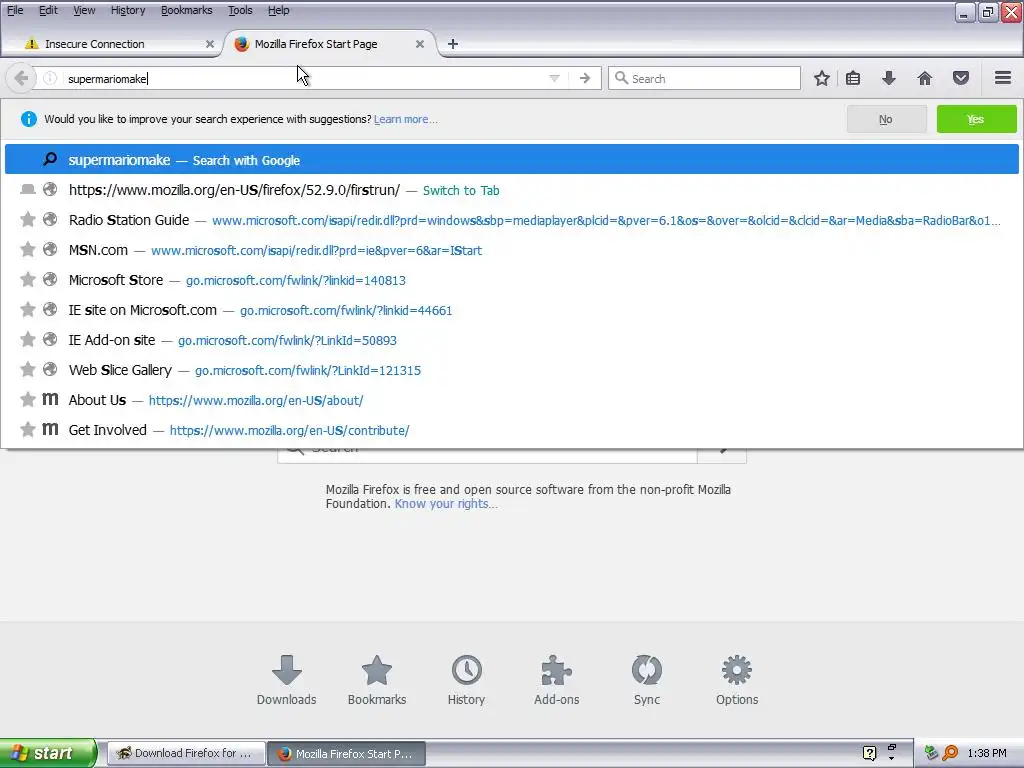Click the Know your rights link
1024x768 pixels.
(445, 504)
